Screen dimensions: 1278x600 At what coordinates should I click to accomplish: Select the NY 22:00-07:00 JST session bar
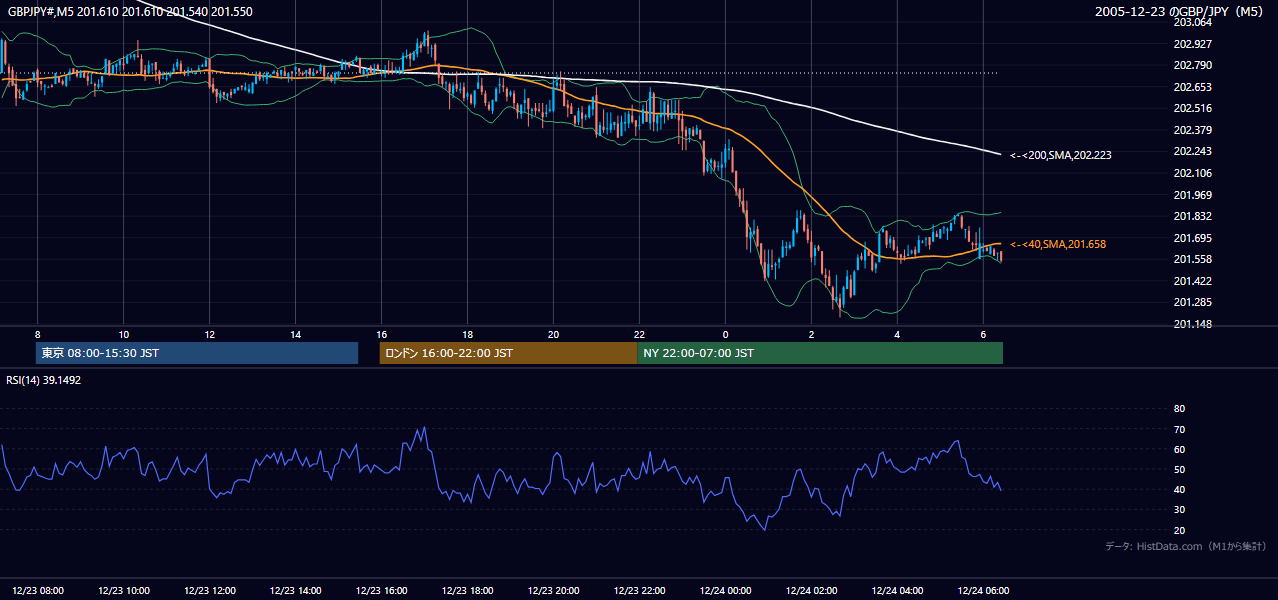(x=820, y=353)
